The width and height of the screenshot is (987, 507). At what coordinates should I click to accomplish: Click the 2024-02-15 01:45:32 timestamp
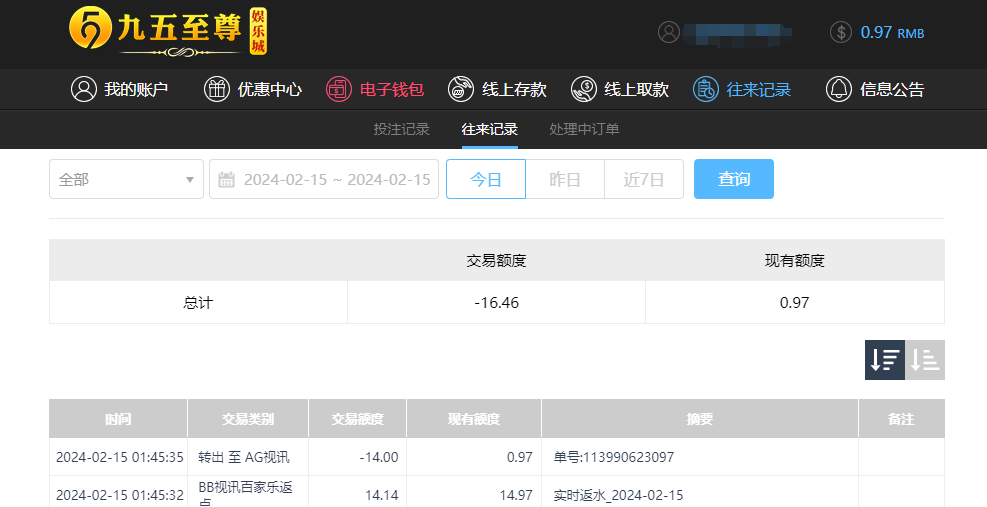[120, 495]
